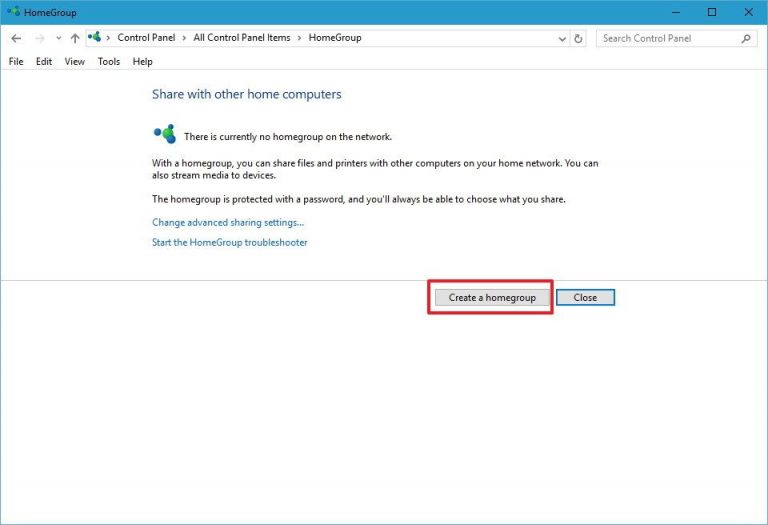Click the Close button beside Create a homegroup
Viewport: 768px width, 525px height.
pyautogui.click(x=585, y=297)
